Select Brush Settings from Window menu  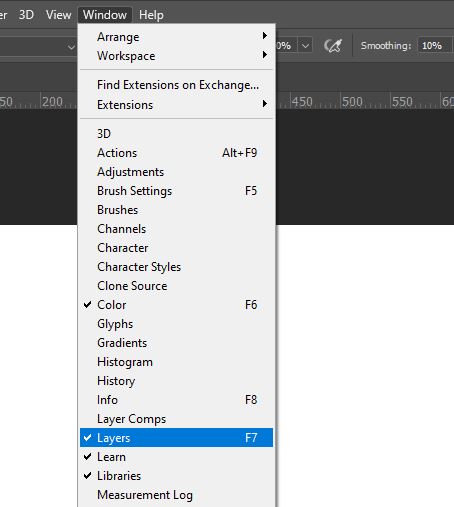176,191
